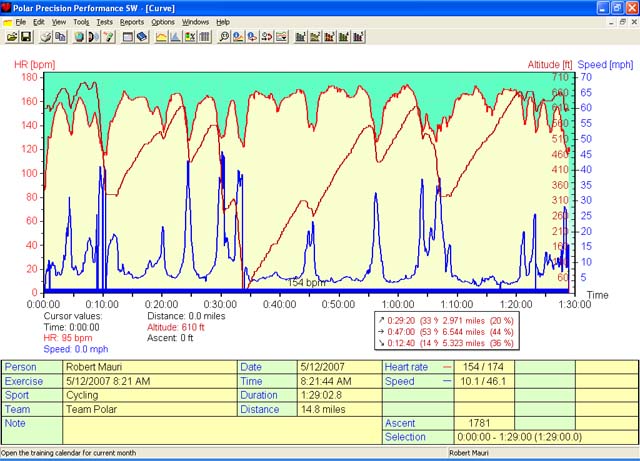Open the Options menu

click(163, 22)
